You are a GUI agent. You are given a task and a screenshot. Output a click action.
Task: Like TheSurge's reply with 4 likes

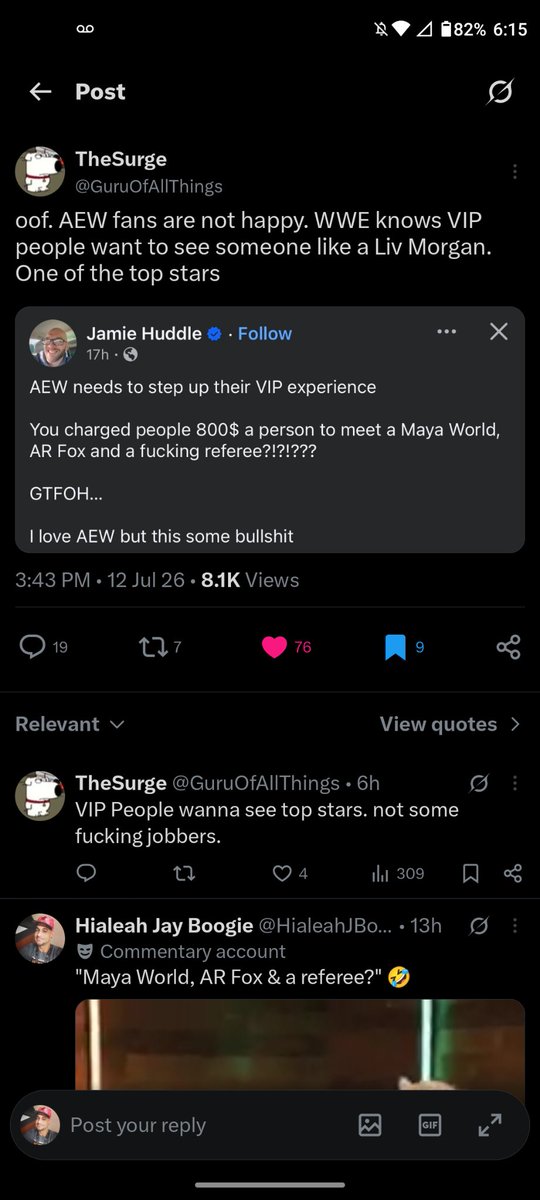click(290, 873)
